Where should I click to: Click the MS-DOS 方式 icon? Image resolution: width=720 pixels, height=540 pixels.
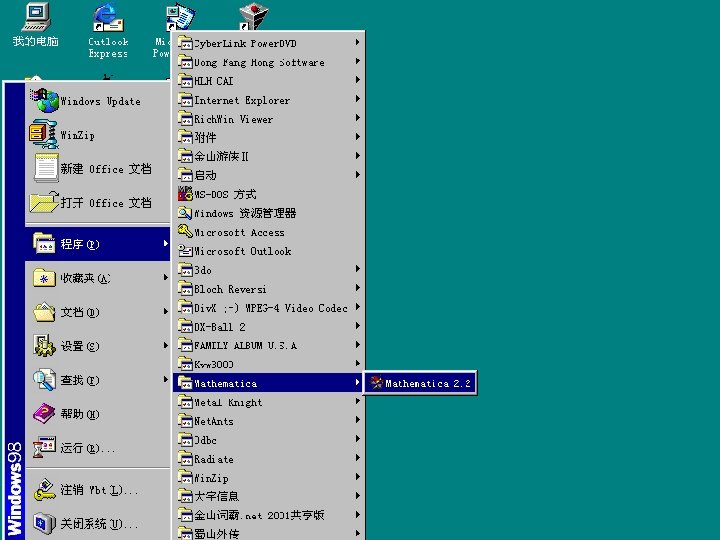tap(185, 194)
